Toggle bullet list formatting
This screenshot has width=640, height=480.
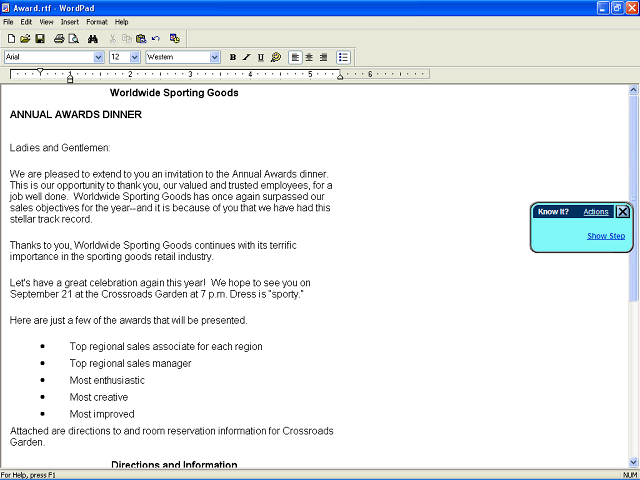(343, 57)
